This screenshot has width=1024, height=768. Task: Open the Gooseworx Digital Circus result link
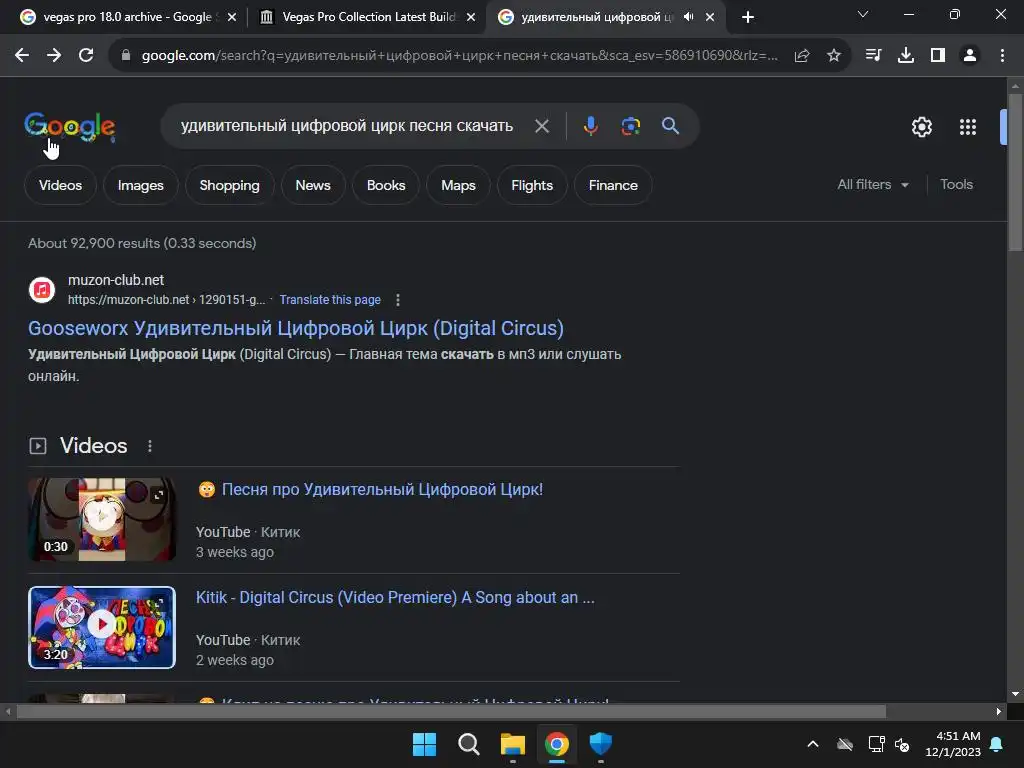click(296, 328)
